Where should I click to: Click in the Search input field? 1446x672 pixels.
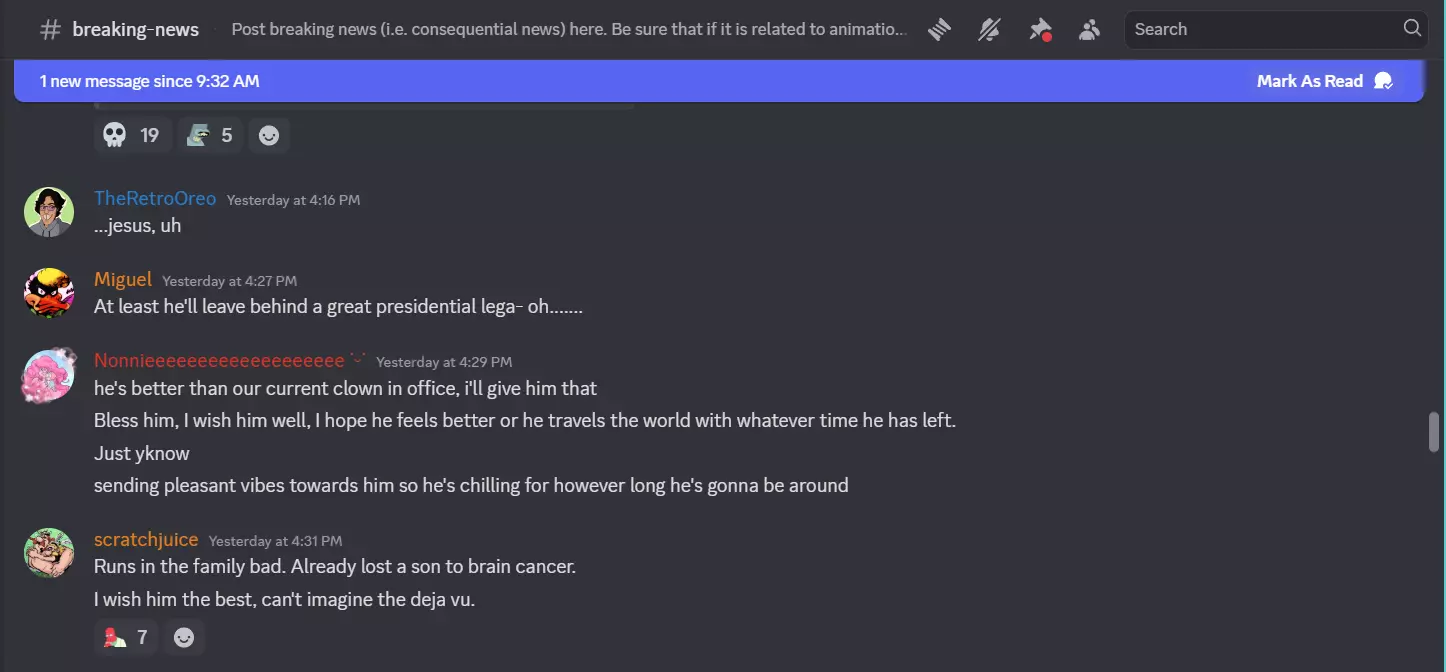(1265, 29)
